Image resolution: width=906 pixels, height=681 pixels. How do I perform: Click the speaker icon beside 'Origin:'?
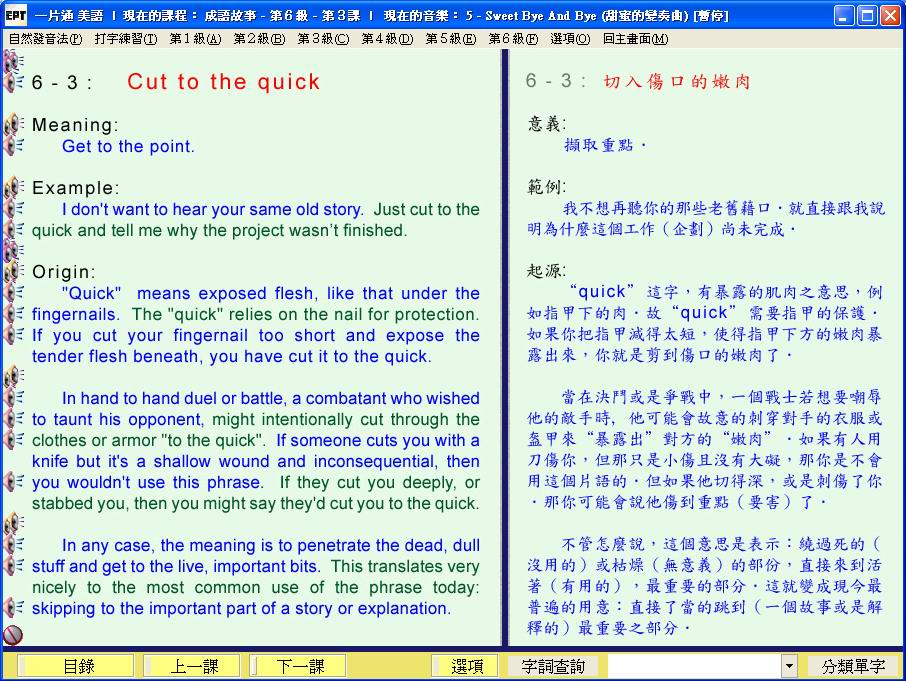coord(14,272)
